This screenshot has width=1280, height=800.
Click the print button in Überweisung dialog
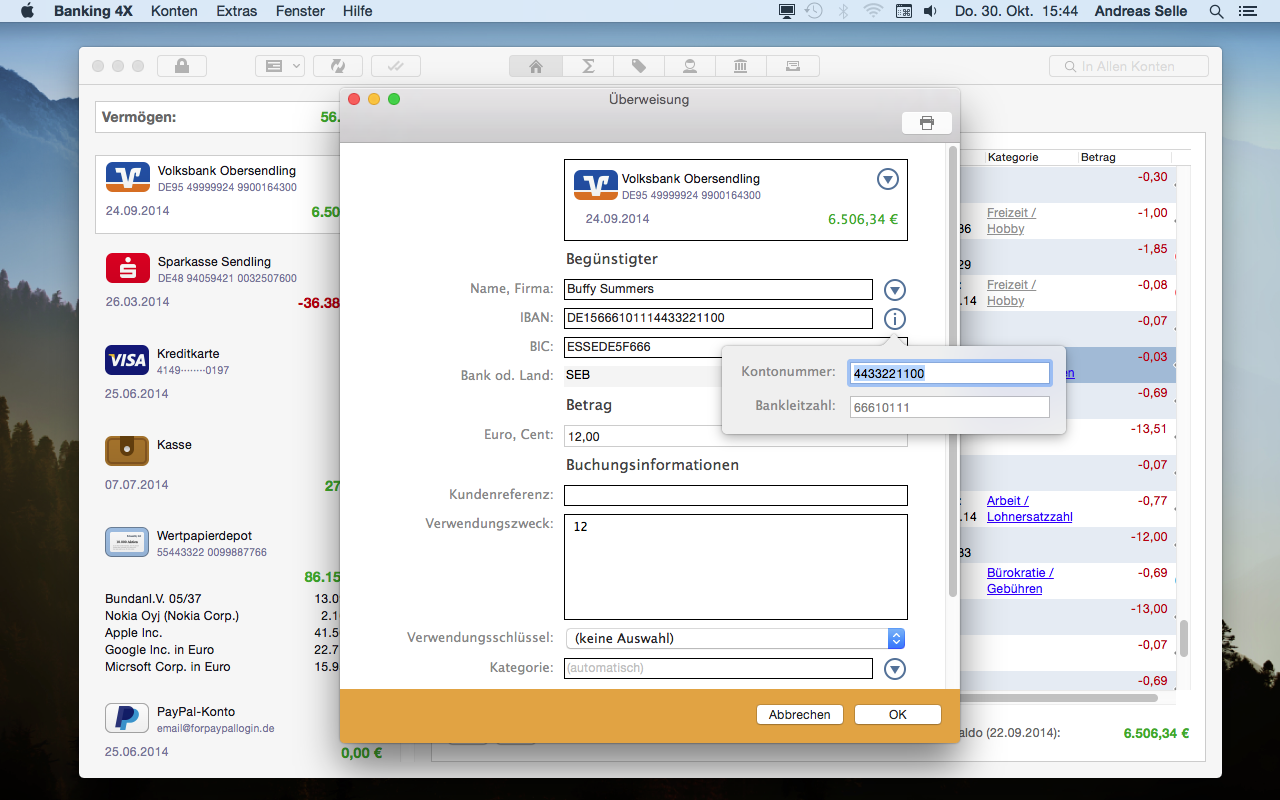coord(927,123)
